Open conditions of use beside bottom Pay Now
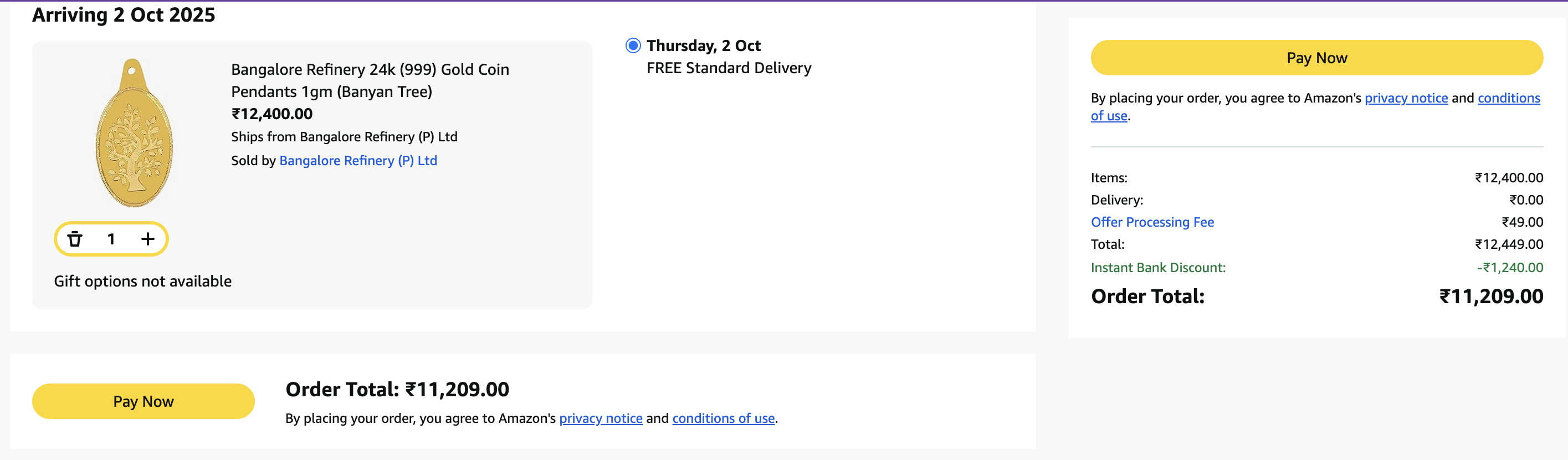Screen dimensions: 1568x460 723,418
